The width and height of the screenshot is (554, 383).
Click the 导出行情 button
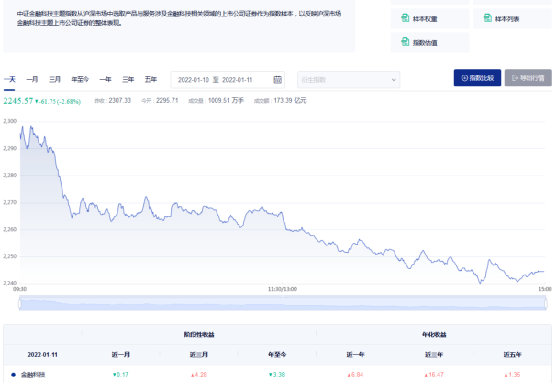click(x=528, y=78)
